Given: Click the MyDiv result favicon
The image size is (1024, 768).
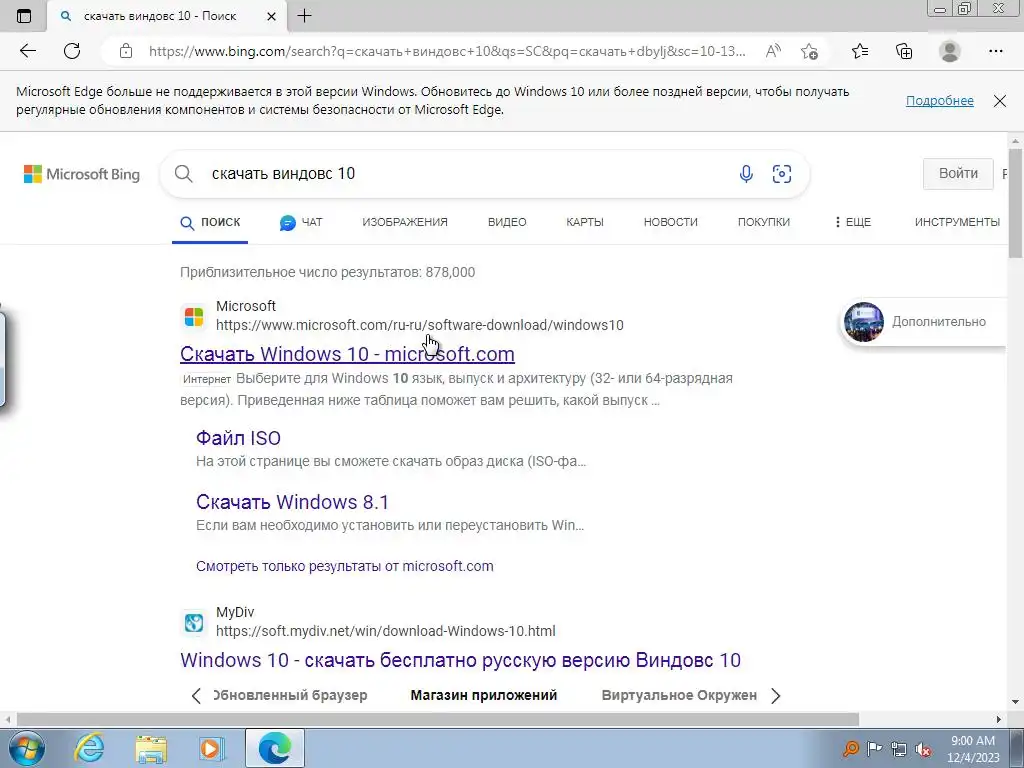Looking at the screenshot, I should [194, 622].
